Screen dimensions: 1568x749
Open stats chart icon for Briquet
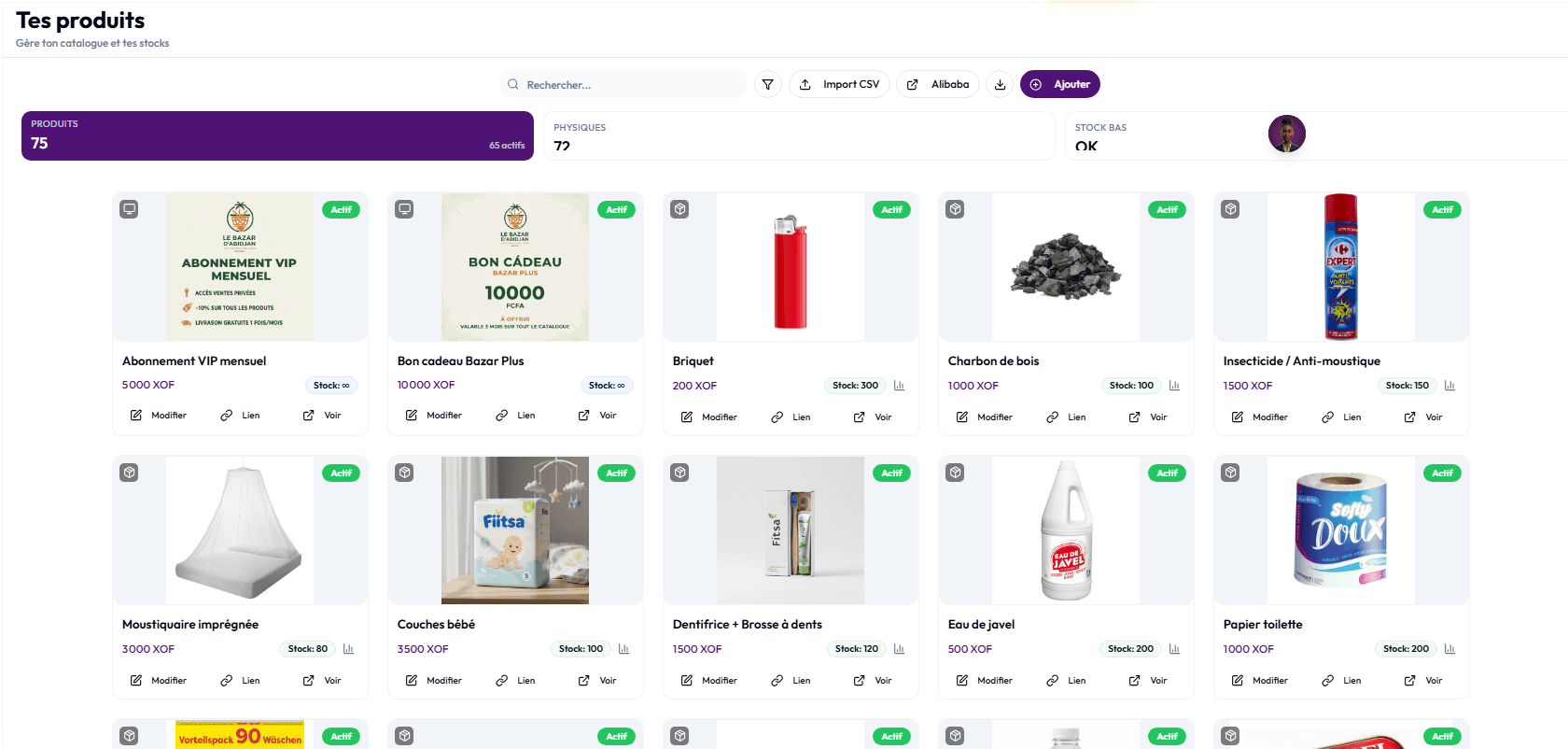pos(899,385)
